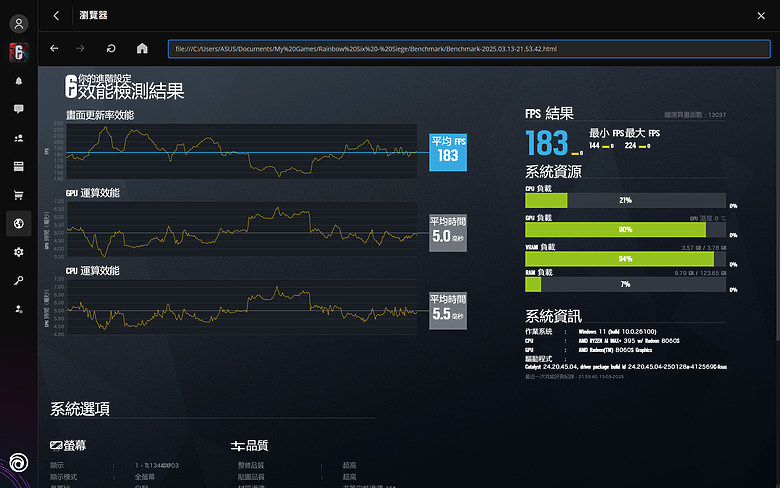The height and width of the screenshot is (488, 780).
Task: Click the 系統資訊 heading
Action: coord(553,316)
